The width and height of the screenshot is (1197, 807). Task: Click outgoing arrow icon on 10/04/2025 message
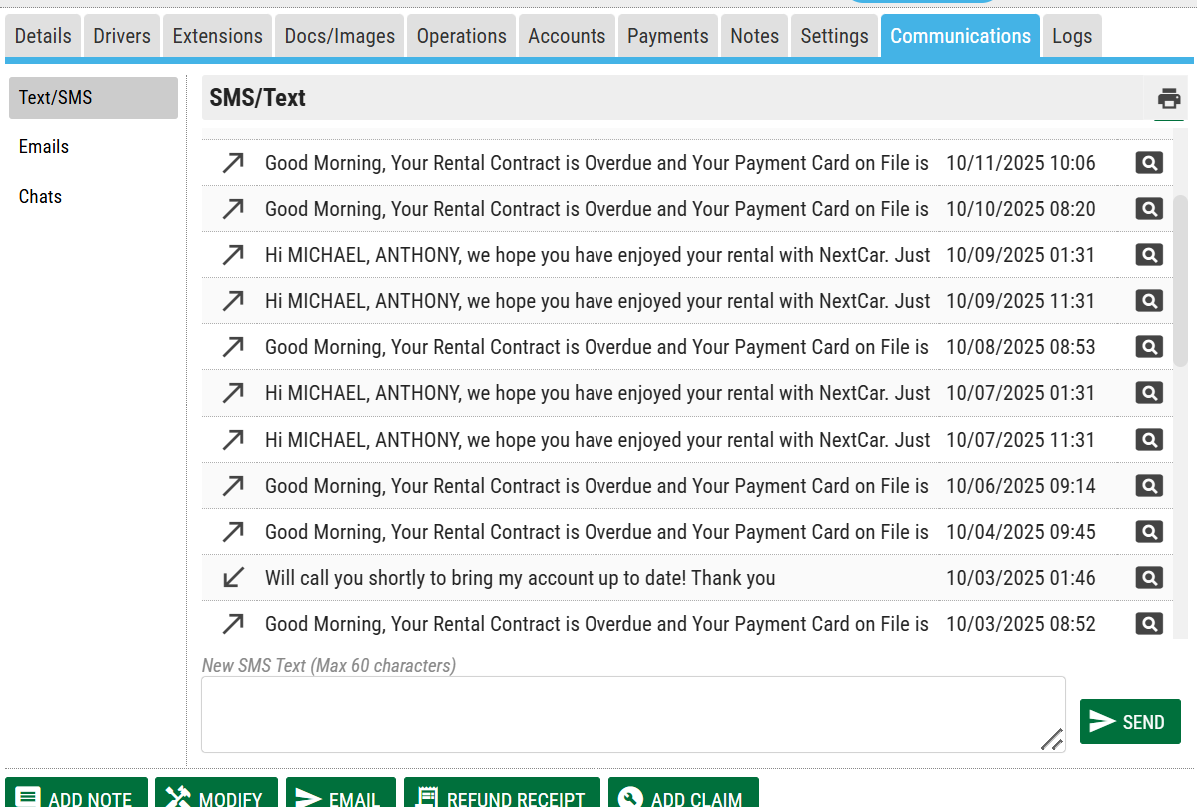pos(233,532)
